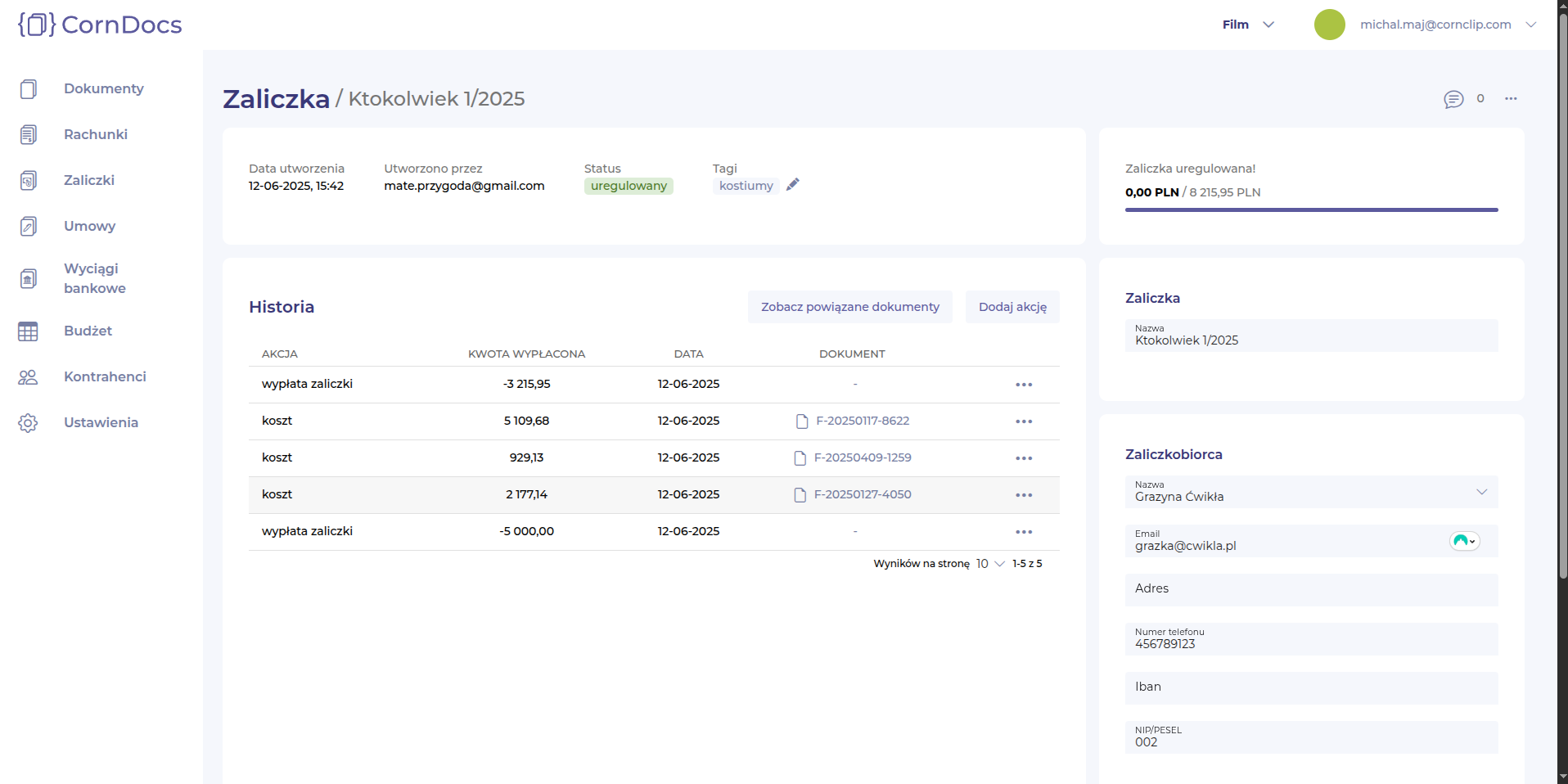Click the Rachunki sidebar icon

(x=28, y=134)
